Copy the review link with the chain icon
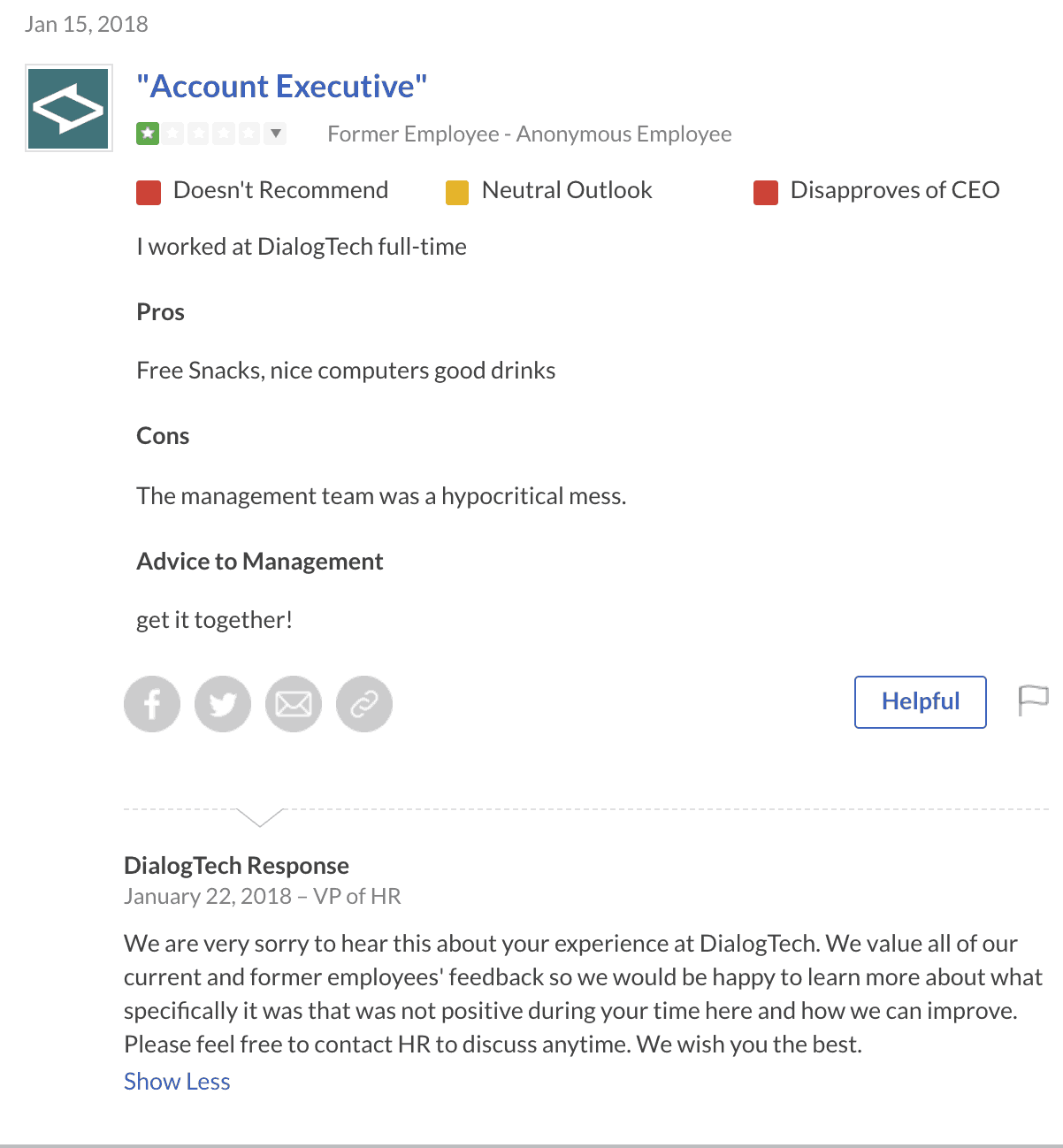Screen dimensions: 1063x1148 click(363, 703)
